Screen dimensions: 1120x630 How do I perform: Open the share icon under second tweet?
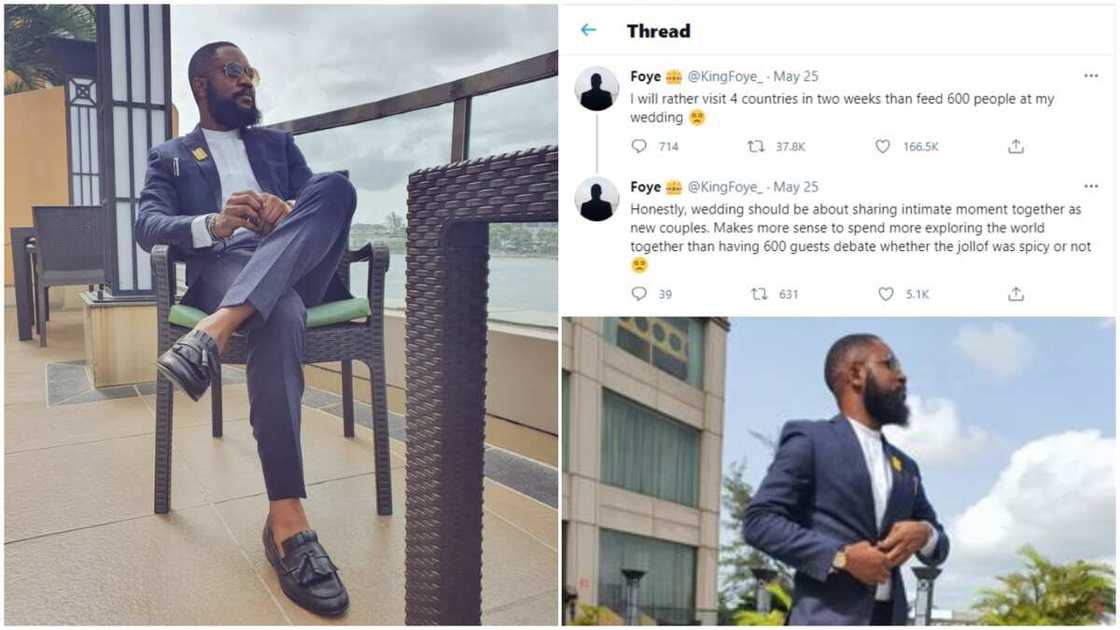point(1016,294)
